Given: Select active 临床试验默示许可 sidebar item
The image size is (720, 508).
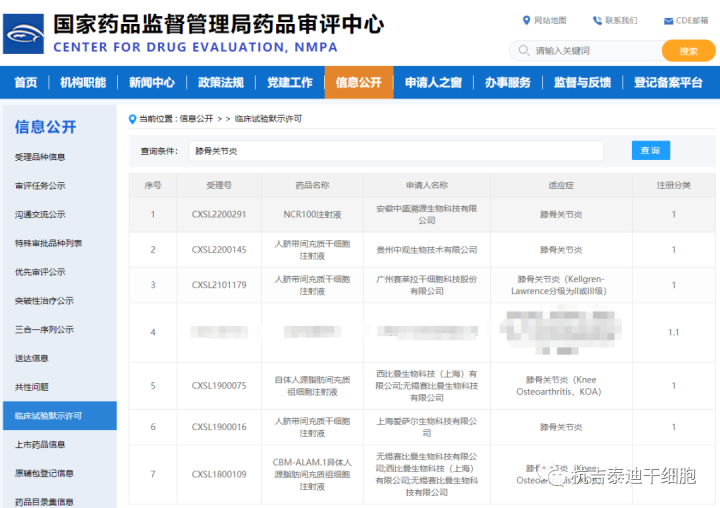Looking at the screenshot, I should (x=60, y=416).
